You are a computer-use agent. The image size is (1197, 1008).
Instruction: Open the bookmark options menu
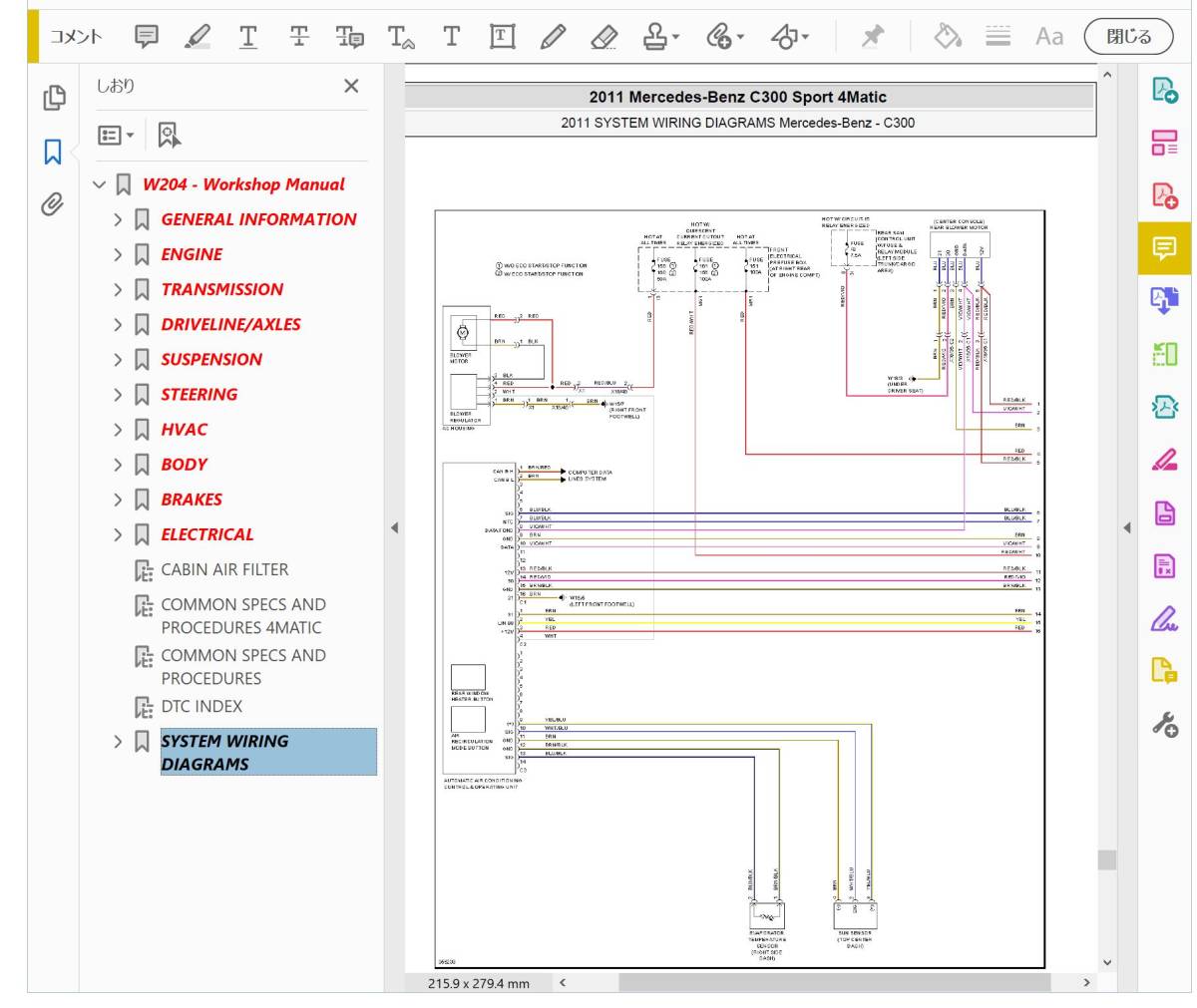(x=116, y=135)
